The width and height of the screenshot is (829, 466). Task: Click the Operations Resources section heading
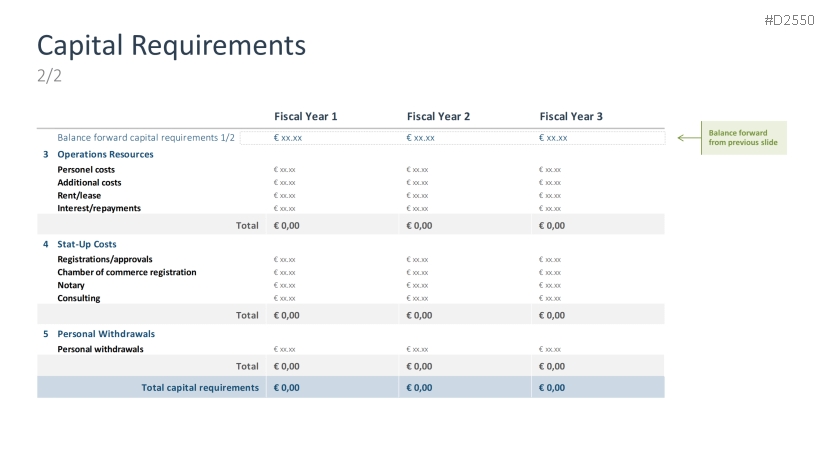[105, 155]
